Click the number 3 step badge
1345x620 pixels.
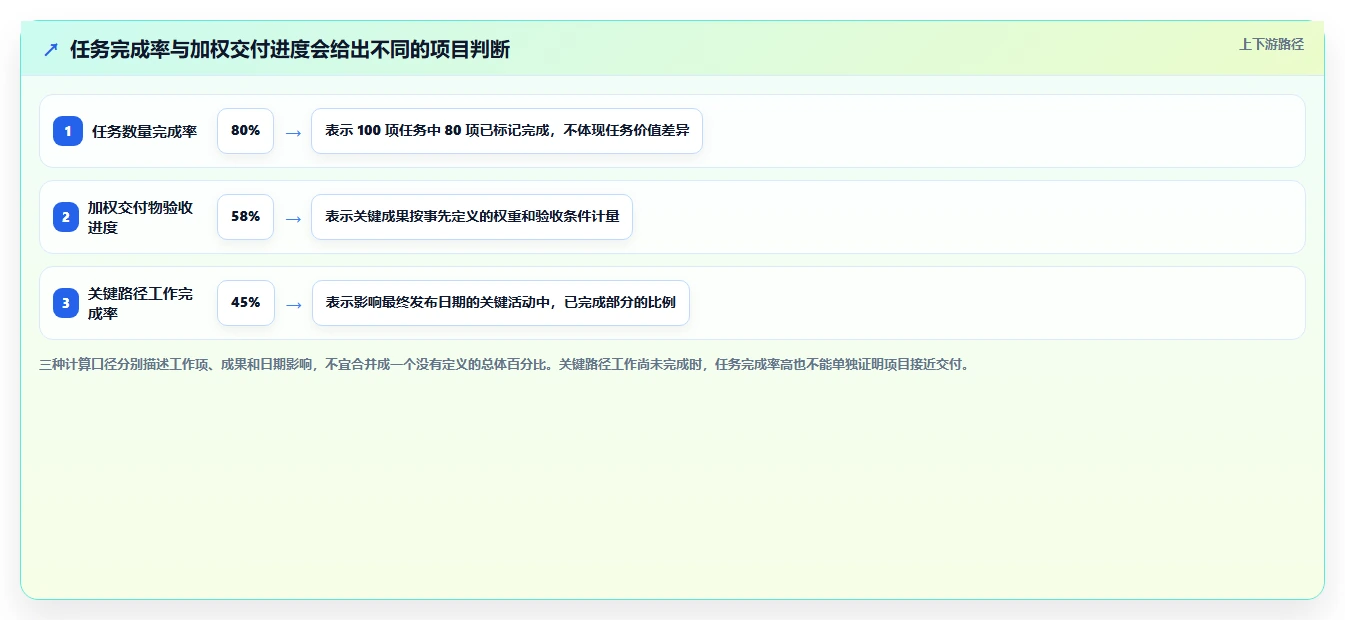point(68,303)
